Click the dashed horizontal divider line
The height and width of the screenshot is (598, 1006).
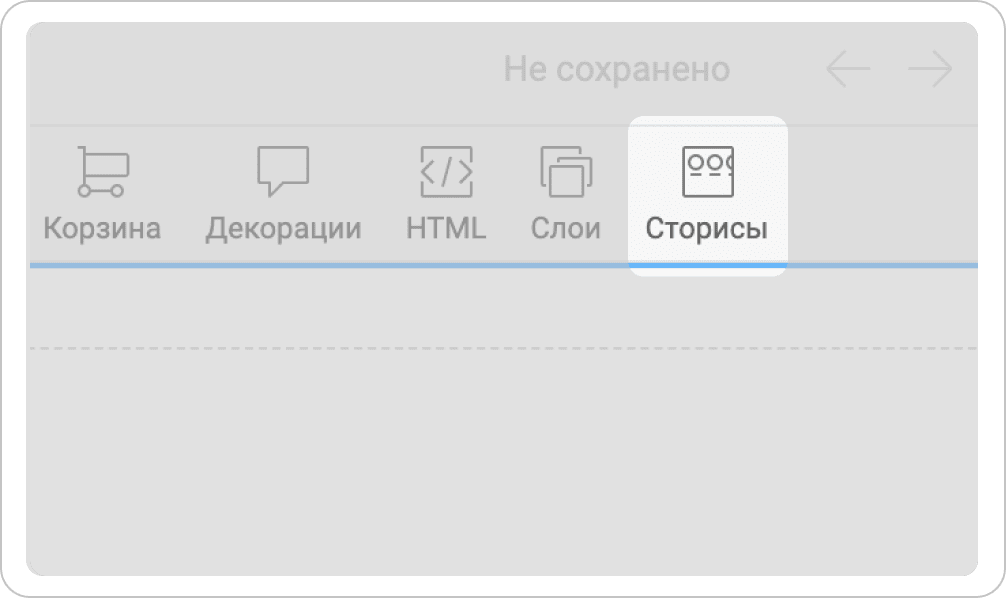pyautogui.click(x=504, y=348)
